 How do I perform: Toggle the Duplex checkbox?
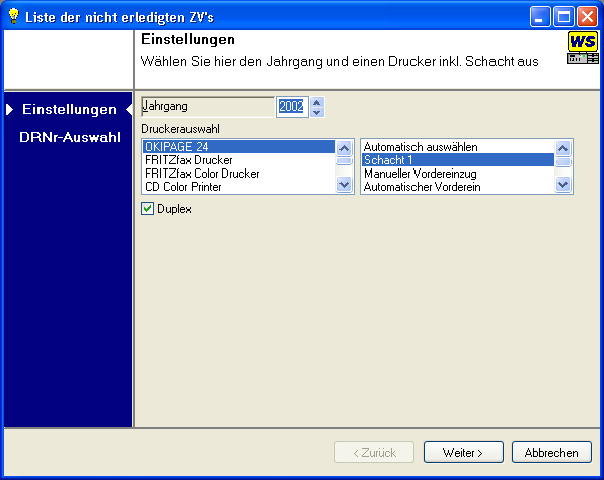[x=148, y=209]
